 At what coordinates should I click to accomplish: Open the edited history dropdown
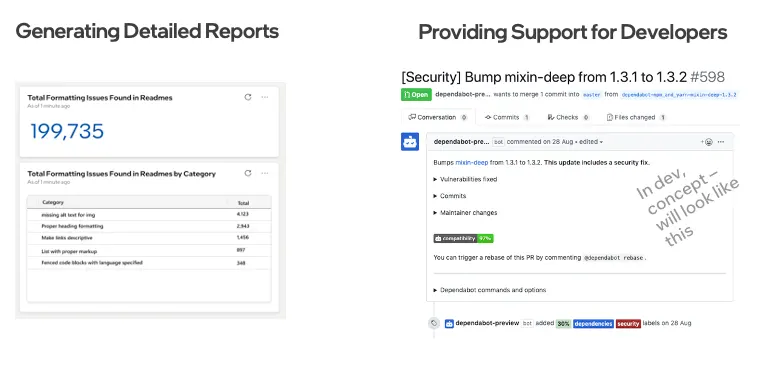pos(591,142)
